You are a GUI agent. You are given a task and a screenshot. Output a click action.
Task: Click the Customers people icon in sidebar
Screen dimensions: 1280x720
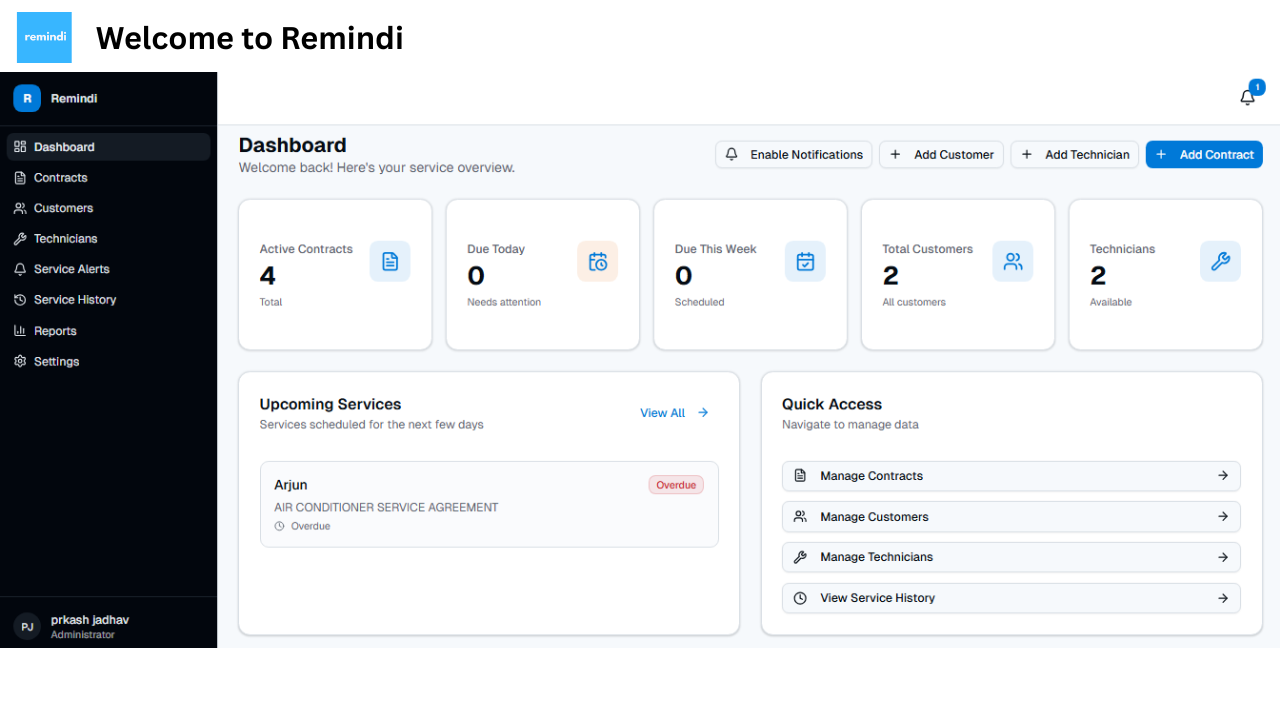[20, 208]
